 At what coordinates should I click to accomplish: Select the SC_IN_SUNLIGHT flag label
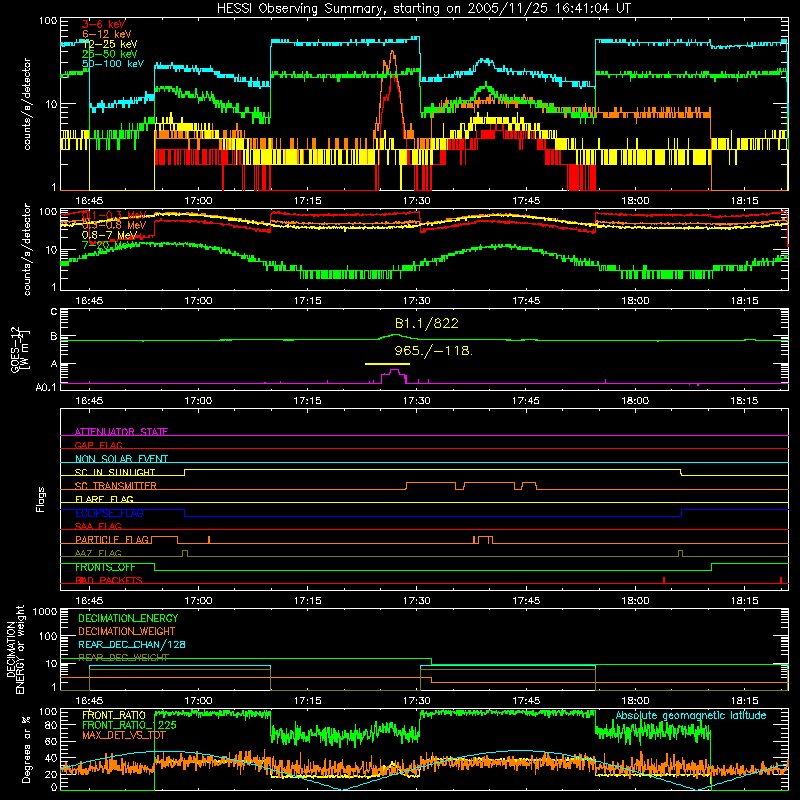pyautogui.click(x=115, y=472)
